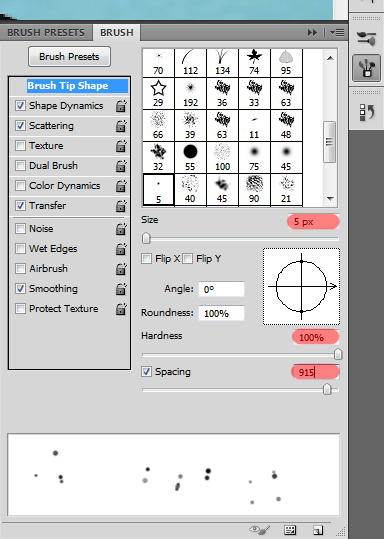Uncheck the Spacing checkbox

[146, 372]
